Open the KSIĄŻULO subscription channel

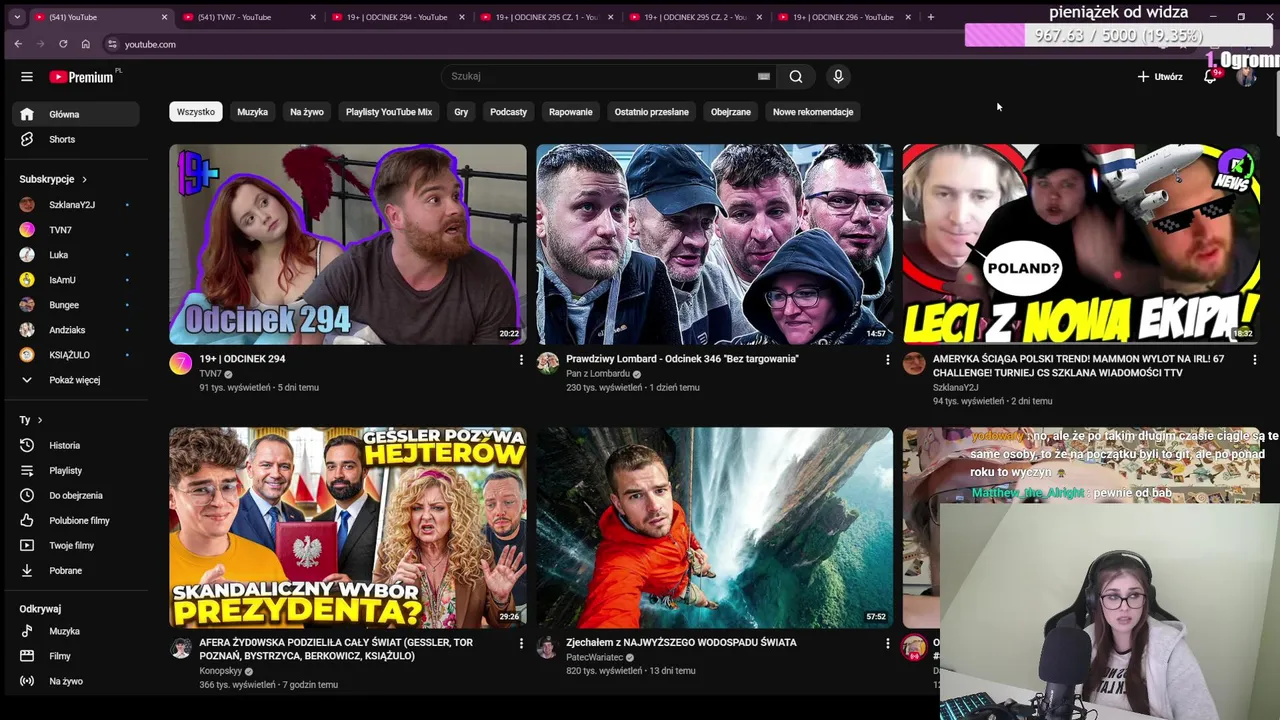point(76,355)
